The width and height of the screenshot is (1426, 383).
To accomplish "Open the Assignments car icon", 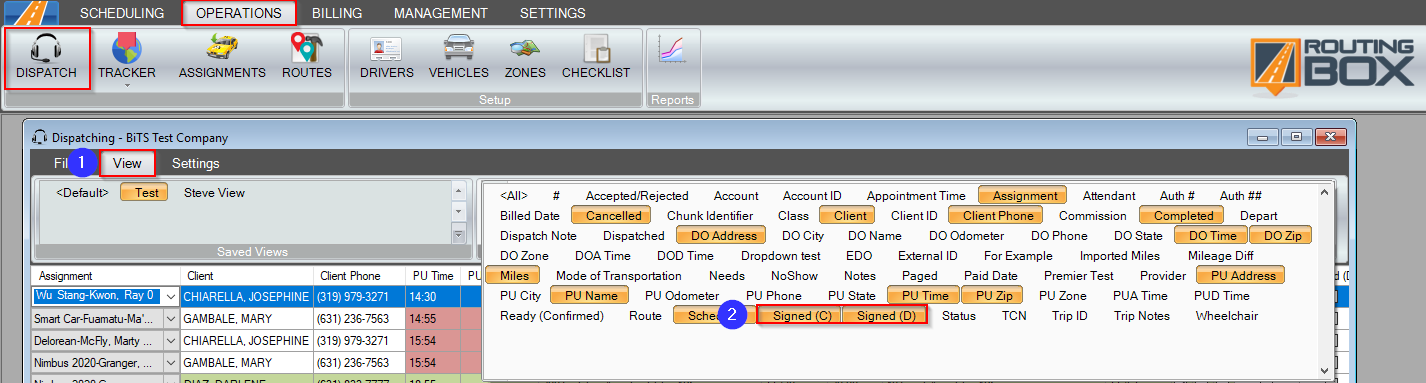I will [x=222, y=48].
